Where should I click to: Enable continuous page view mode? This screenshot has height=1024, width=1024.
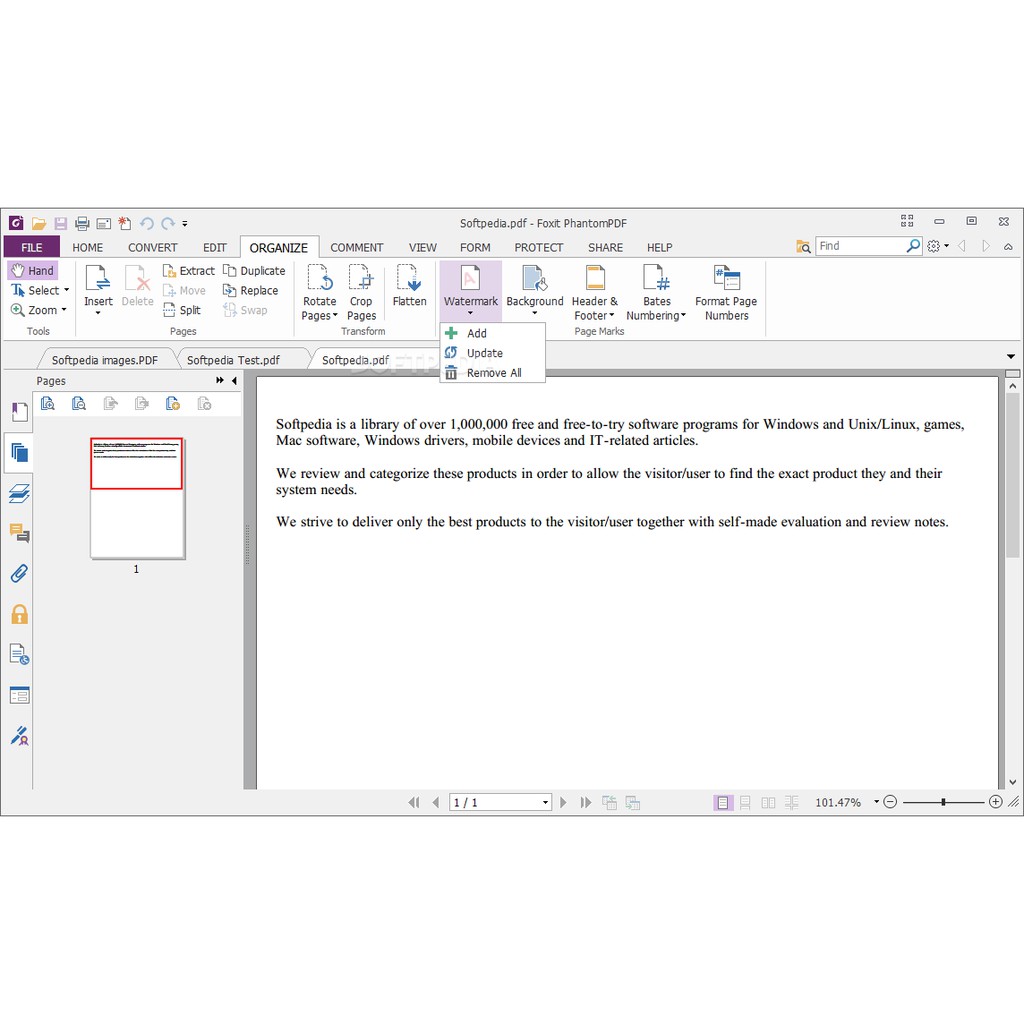tap(745, 803)
